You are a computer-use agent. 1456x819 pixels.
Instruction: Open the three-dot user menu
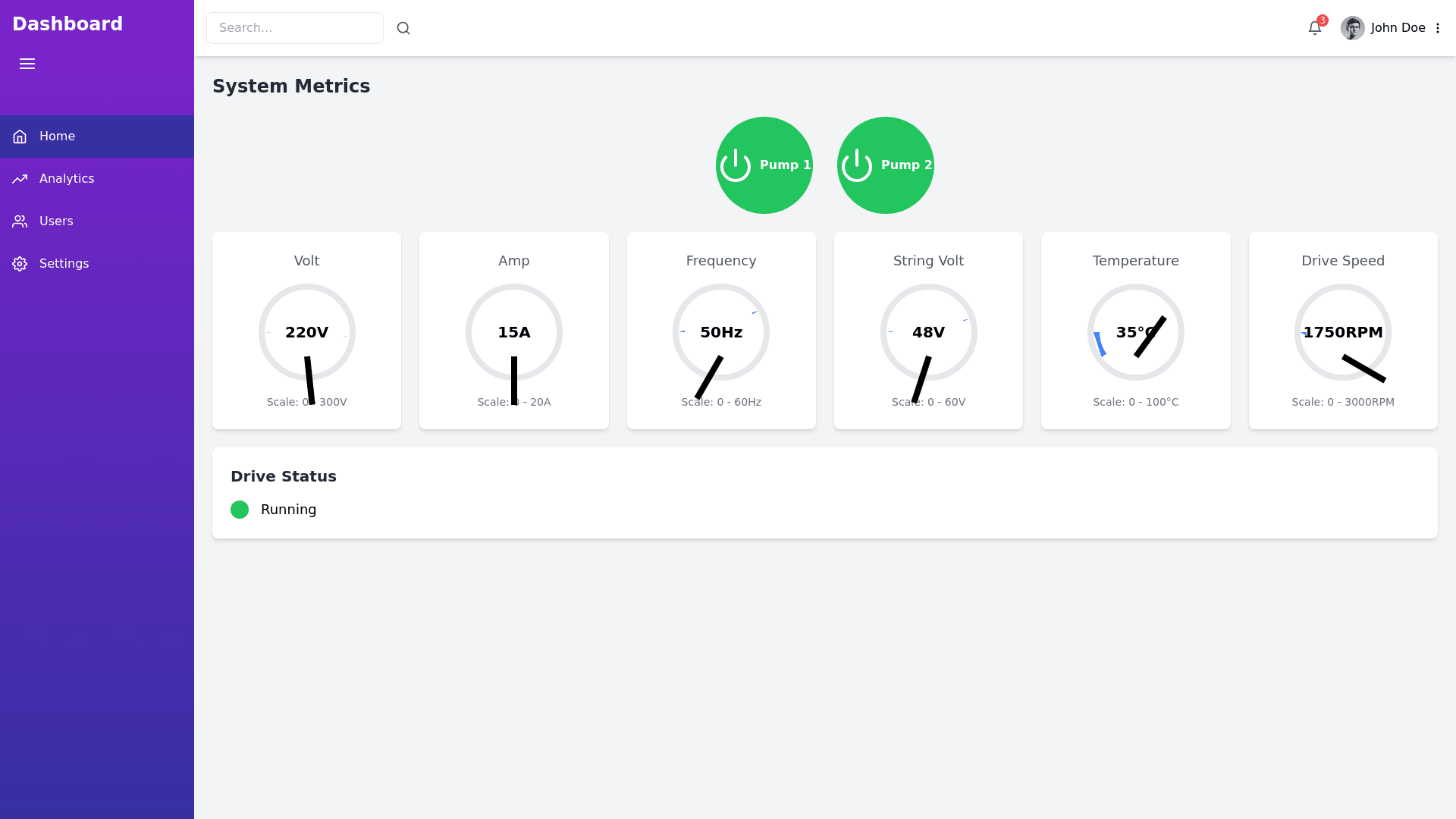(1438, 28)
